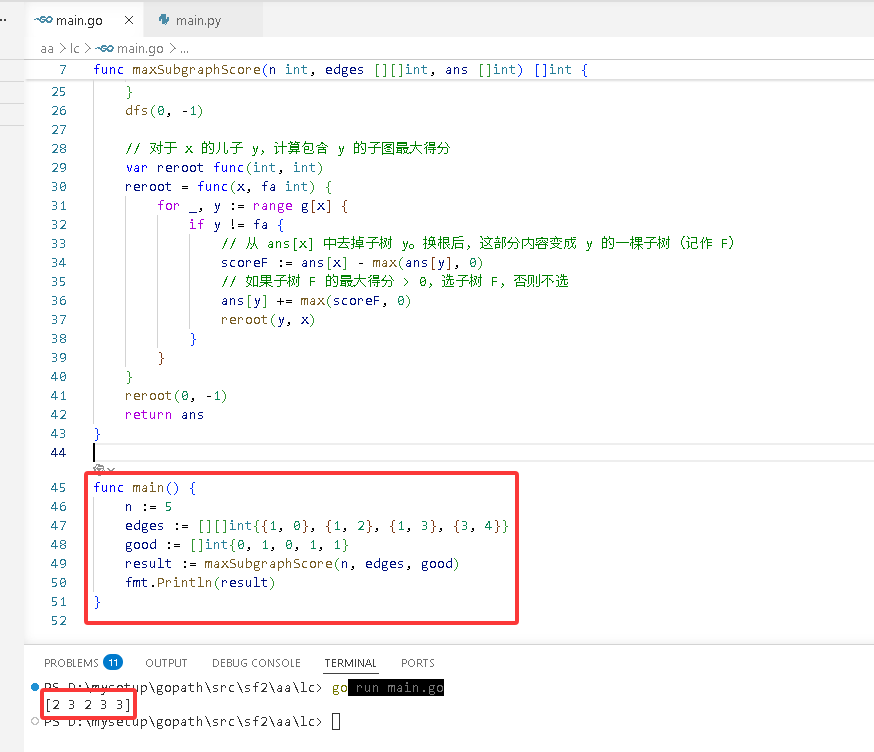
Task: Click line number 52 in the gutter
Action: coord(59,621)
